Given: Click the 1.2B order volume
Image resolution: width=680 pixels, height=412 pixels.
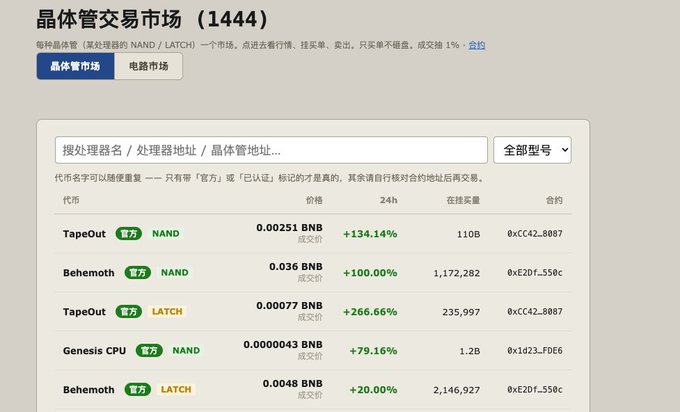Looking at the screenshot, I should [470, 351].
